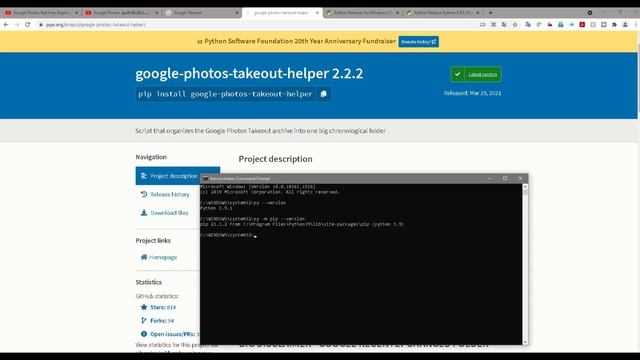Image resolution: width=640 pixels, height=360 pixels.
Task: Click the browser address bar URL
Action: click(96, 24)
